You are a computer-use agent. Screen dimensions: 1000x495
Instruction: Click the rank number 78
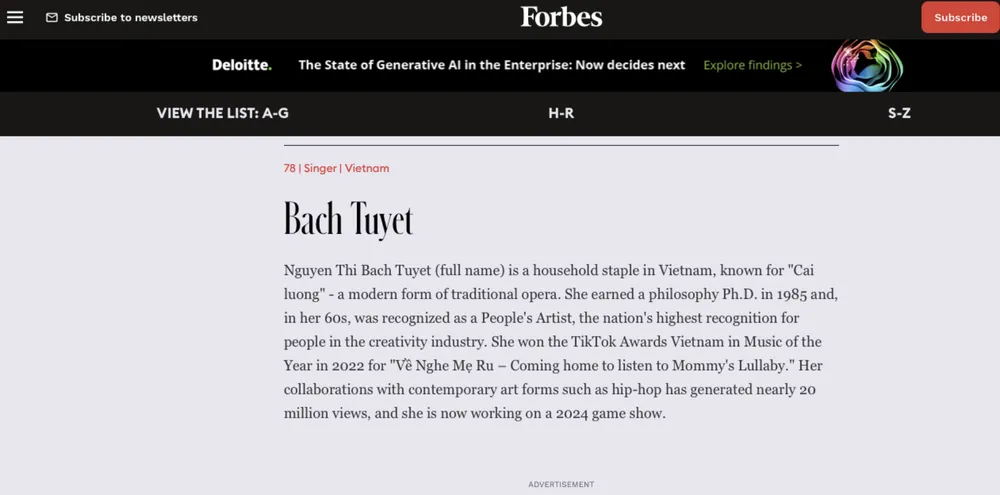coord(290,168)
